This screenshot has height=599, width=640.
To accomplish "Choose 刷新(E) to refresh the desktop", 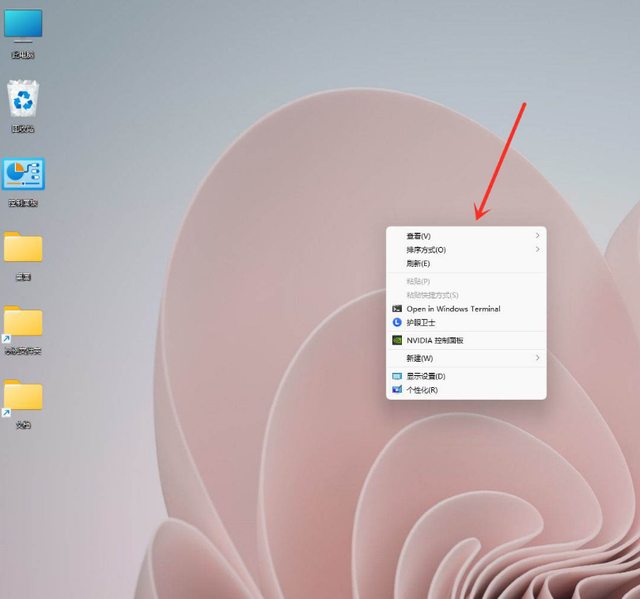I will (x=418, y=263).
